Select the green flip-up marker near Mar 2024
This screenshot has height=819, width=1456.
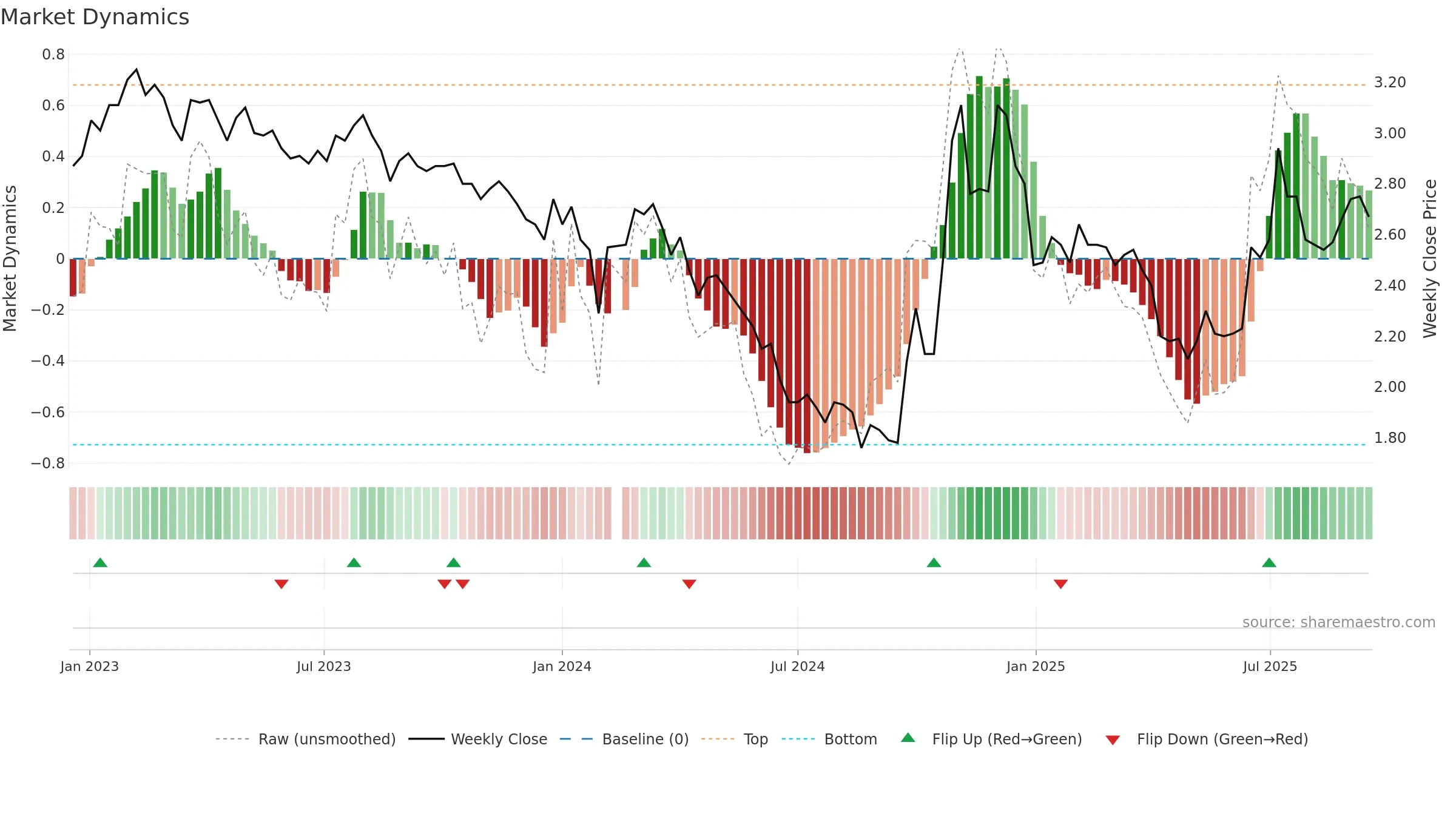[x=644, y=562]
